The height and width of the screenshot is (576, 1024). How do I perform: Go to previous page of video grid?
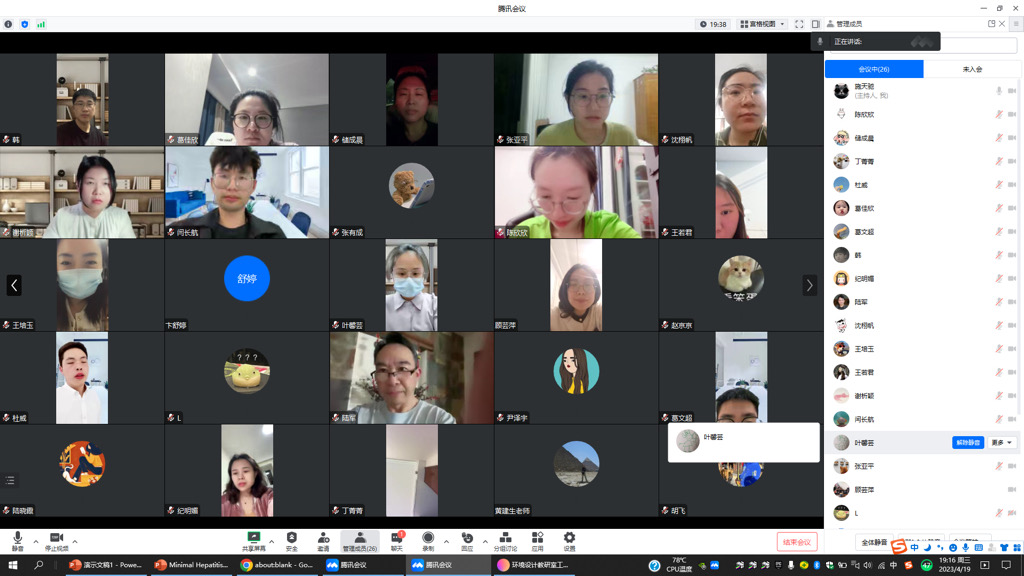click(14, 285)
